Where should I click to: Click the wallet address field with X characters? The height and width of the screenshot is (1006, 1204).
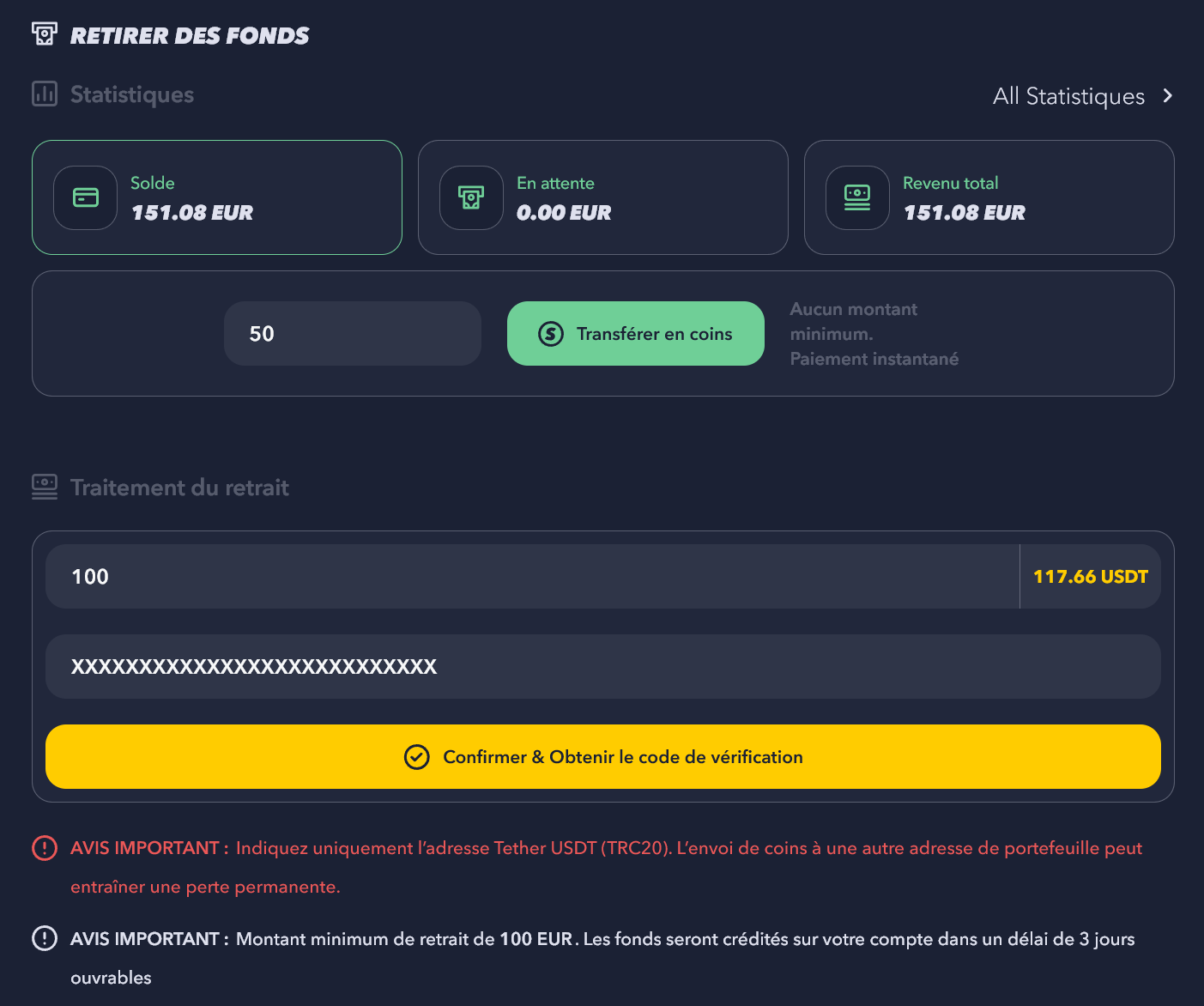[x=602, y=667]
